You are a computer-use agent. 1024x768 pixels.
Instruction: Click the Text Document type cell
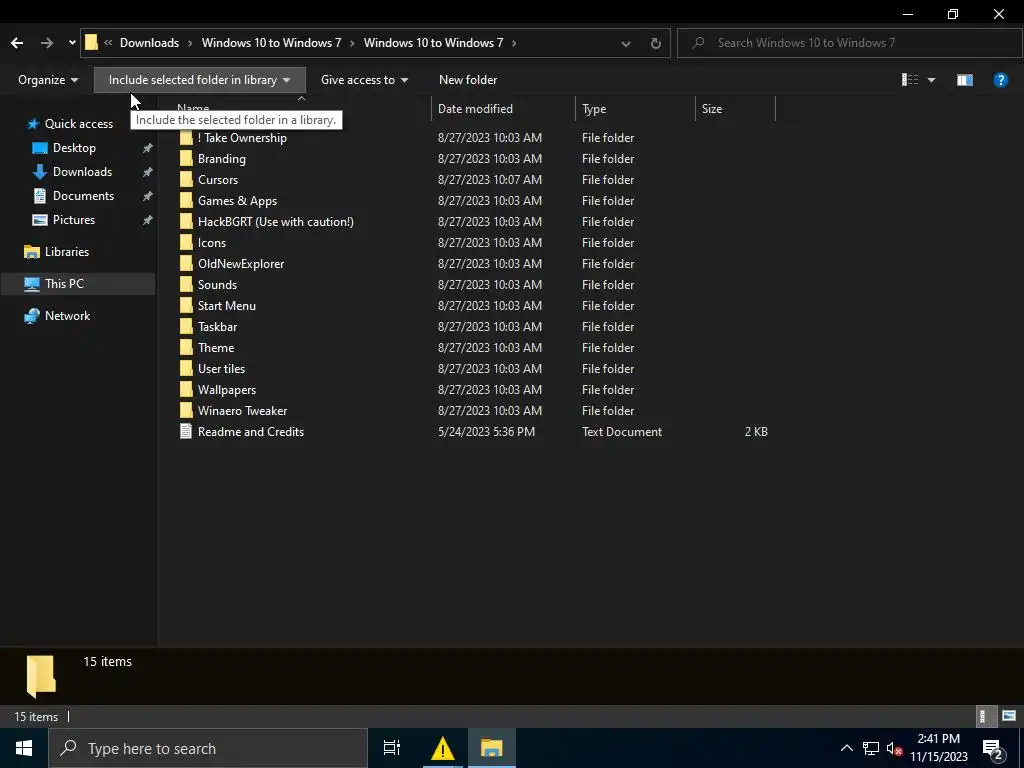tap(622, 432)
